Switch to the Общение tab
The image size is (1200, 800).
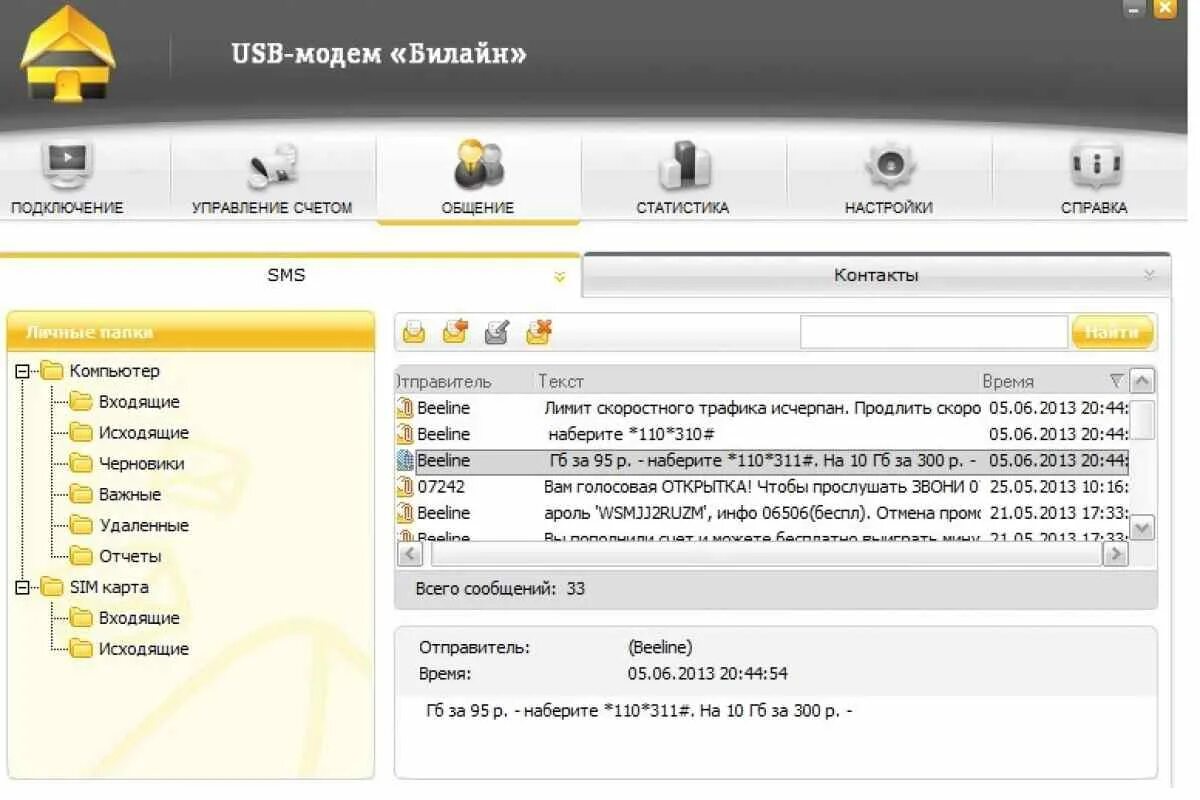478,180
